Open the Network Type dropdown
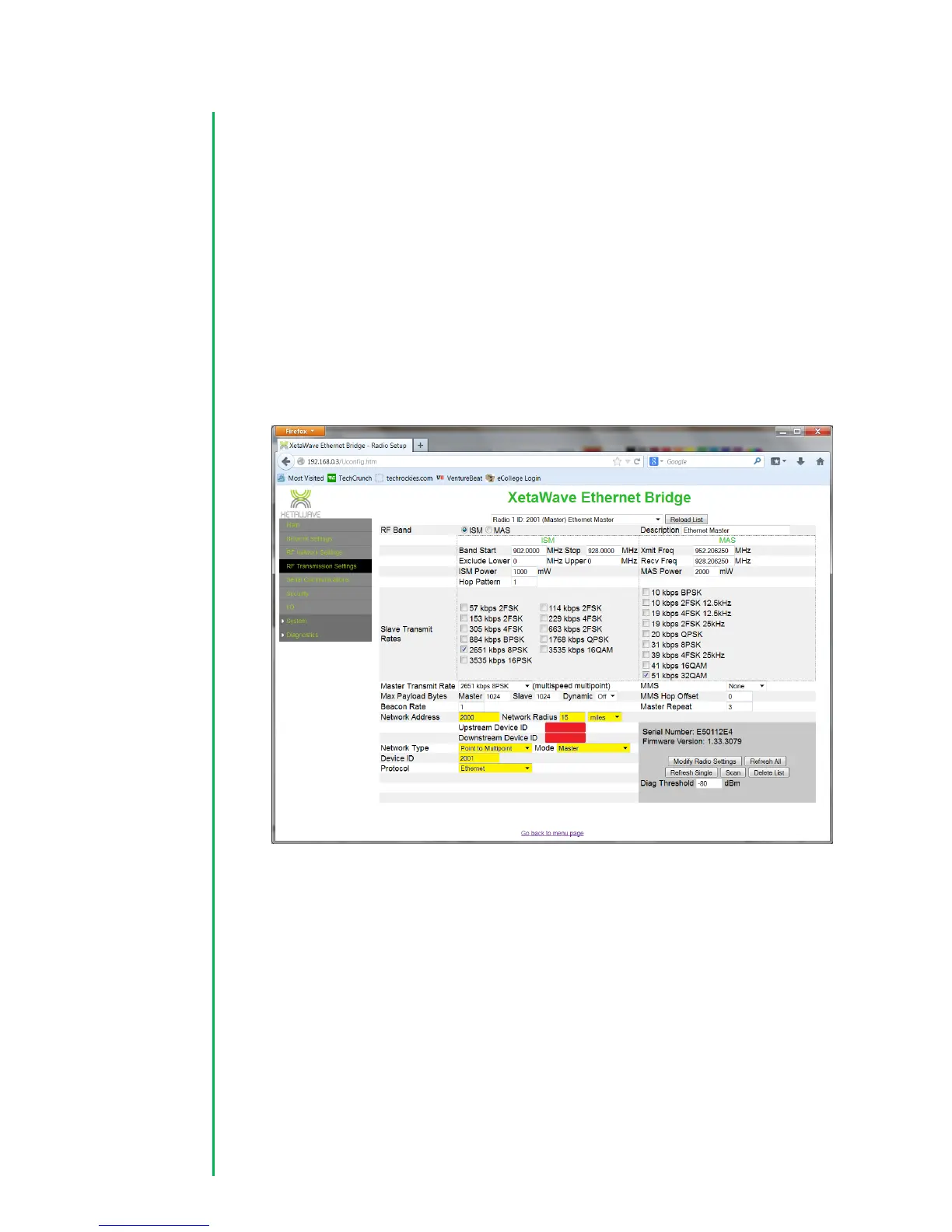Viewport: 952px width, 1232px height. coord(495,748)
